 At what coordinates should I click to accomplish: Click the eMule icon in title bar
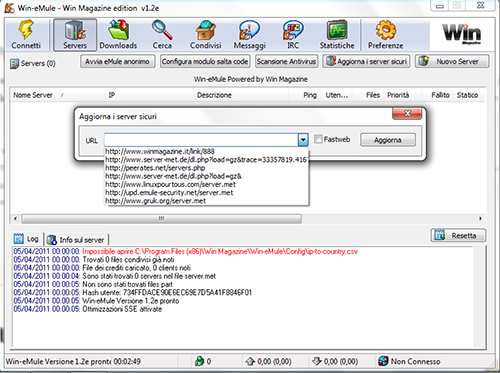(x=9, y=8)
